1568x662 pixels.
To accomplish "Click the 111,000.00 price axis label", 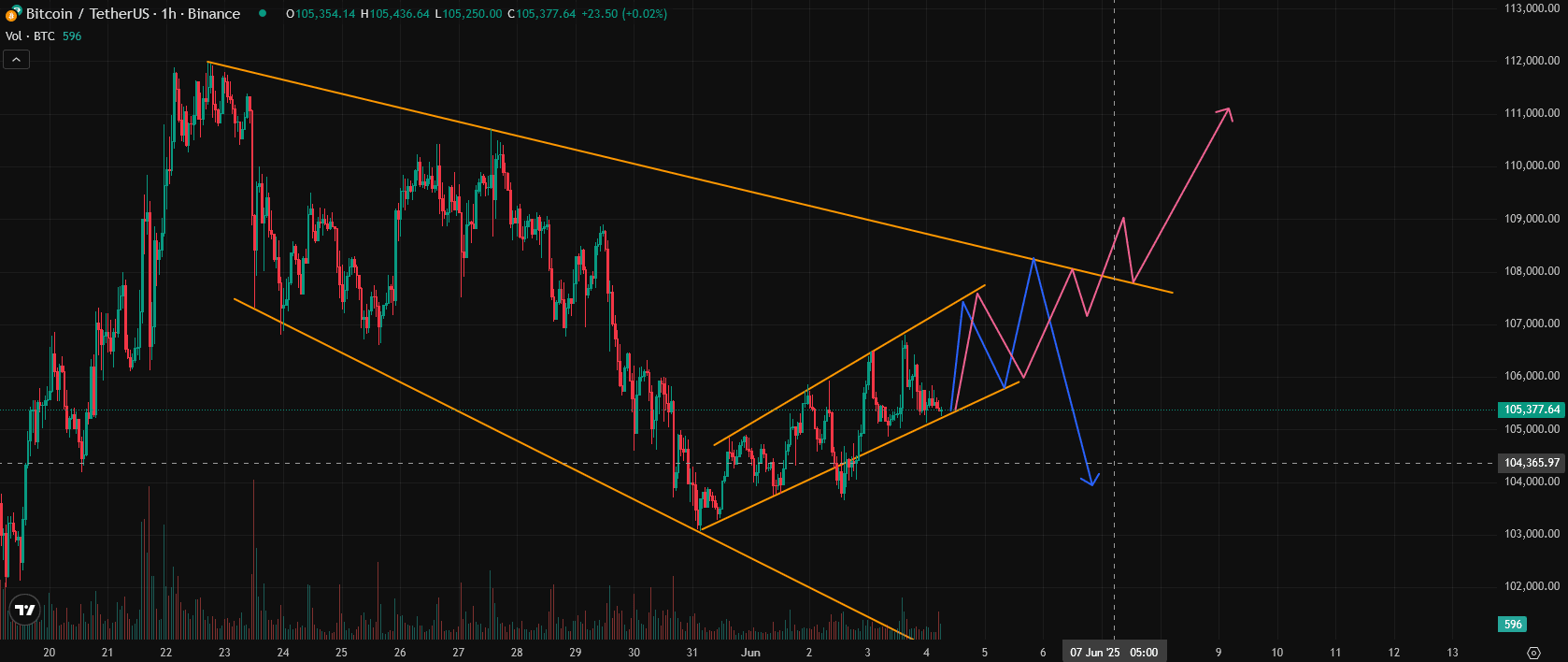I will [x=1532, y=113].
